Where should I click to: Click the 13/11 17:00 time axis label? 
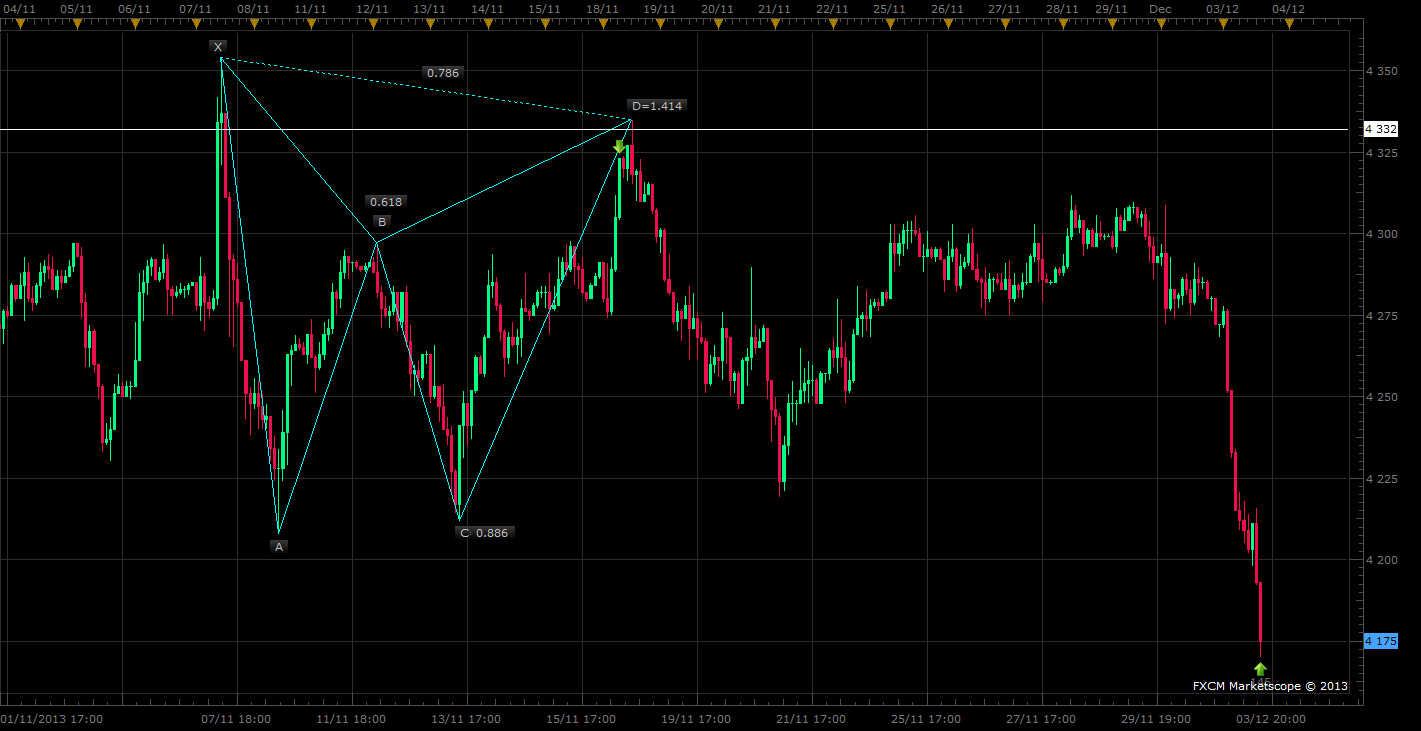tap(465, 718)
